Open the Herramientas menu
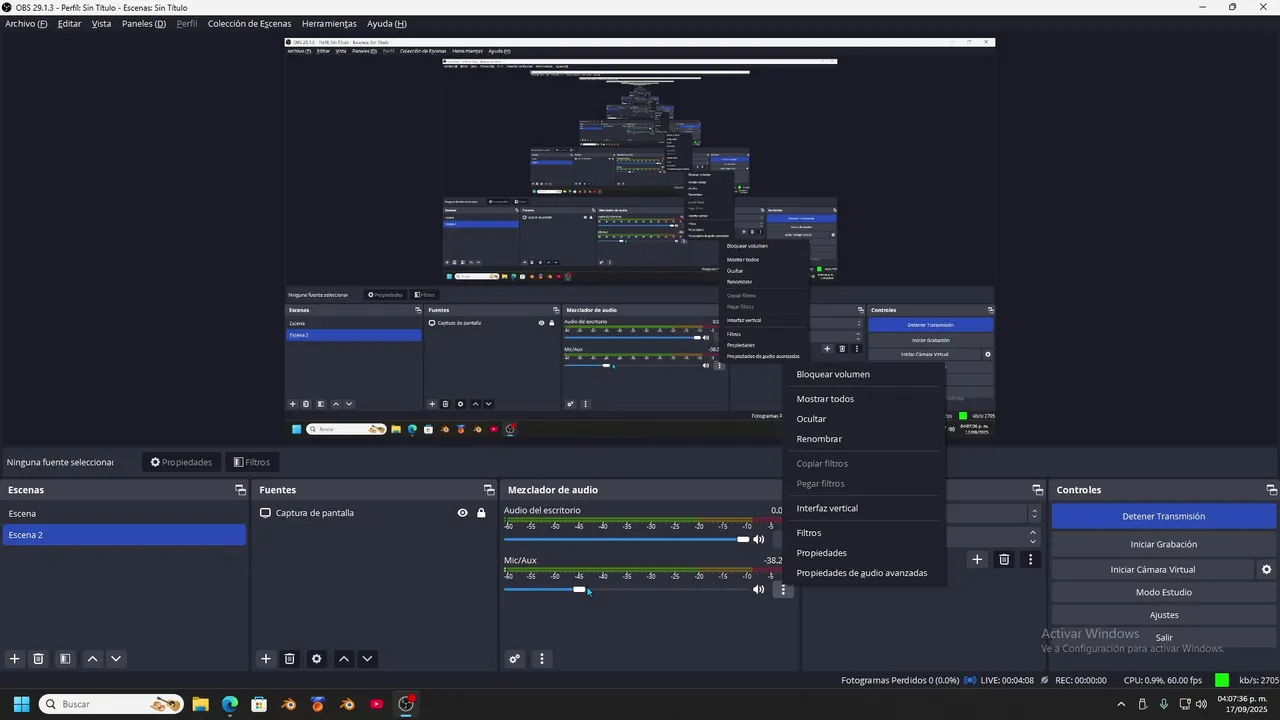1280x720 pixels. tap(329, 23)
